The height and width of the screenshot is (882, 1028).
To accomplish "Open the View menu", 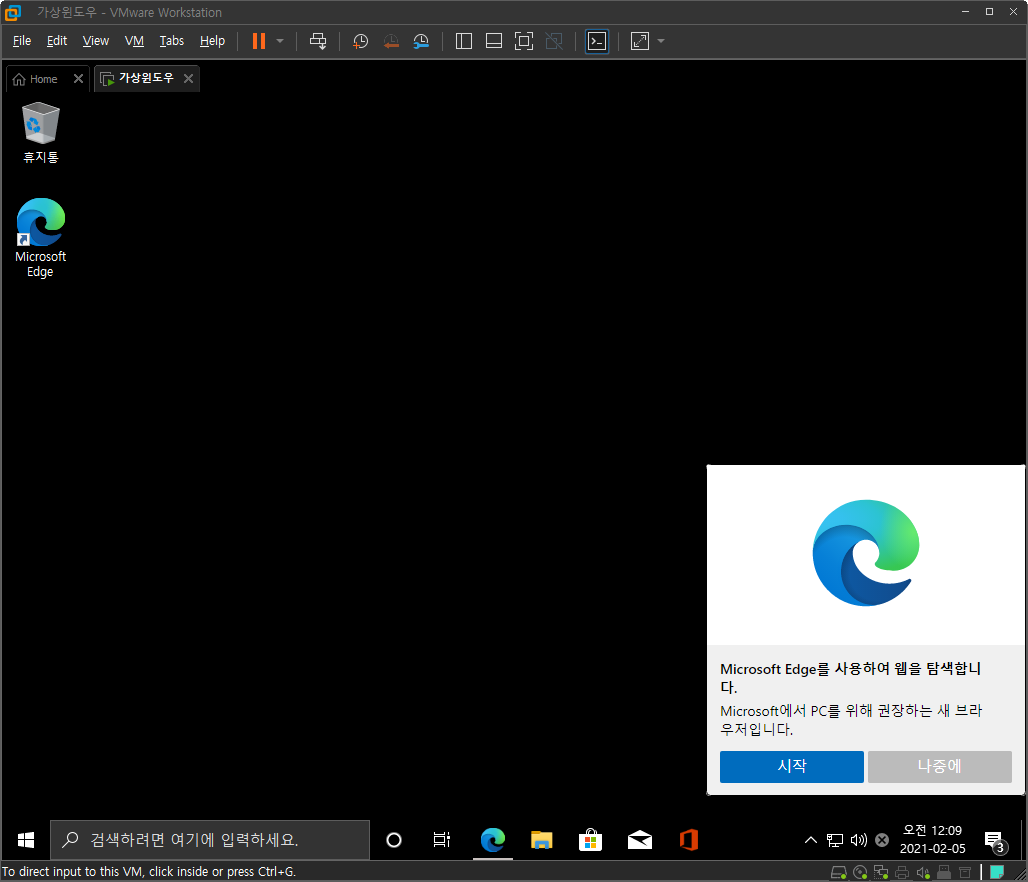I will tap(96, 41).
